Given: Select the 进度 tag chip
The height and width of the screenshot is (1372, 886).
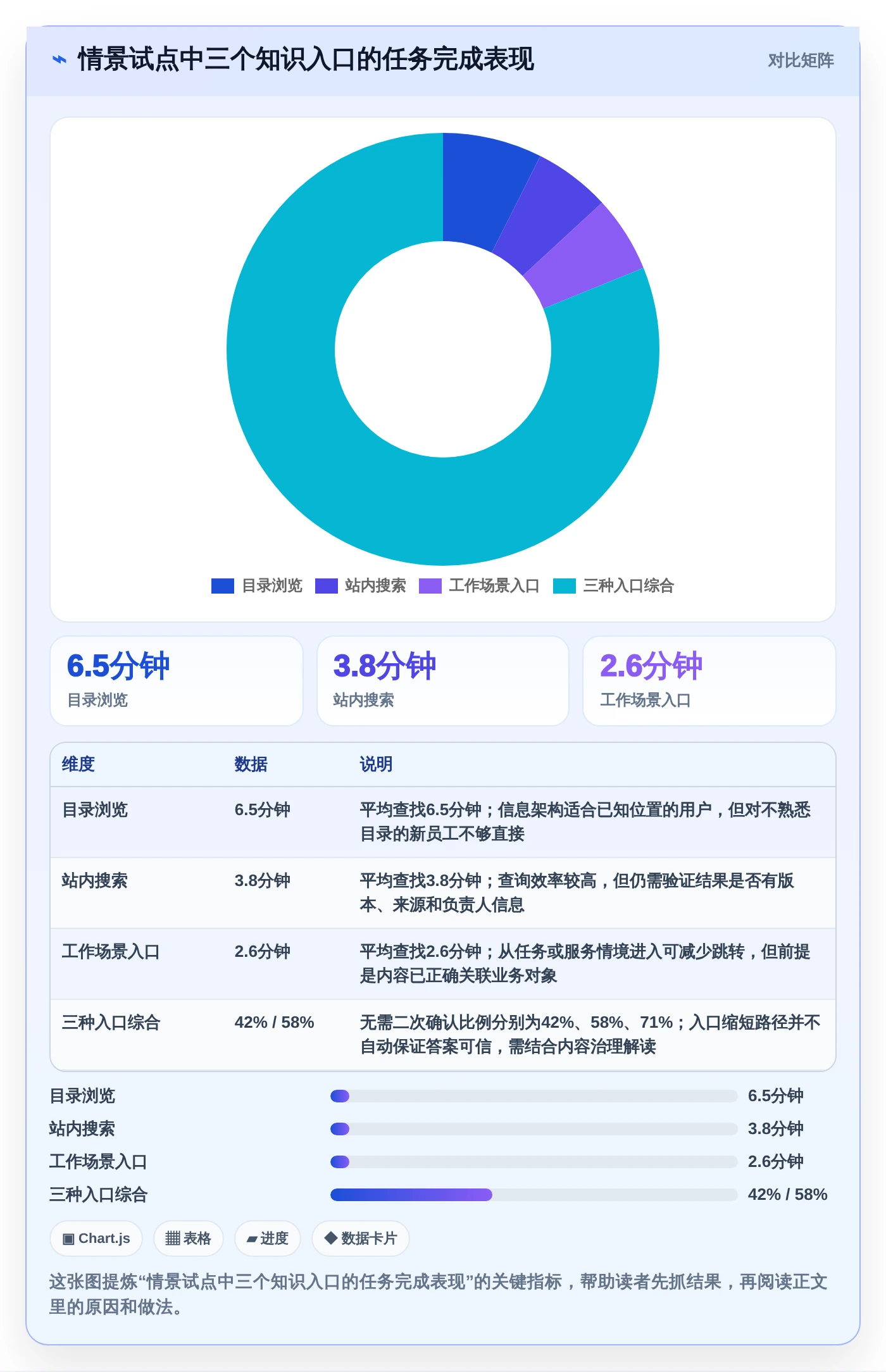Looking at the screenshot, I should 267,1238.
